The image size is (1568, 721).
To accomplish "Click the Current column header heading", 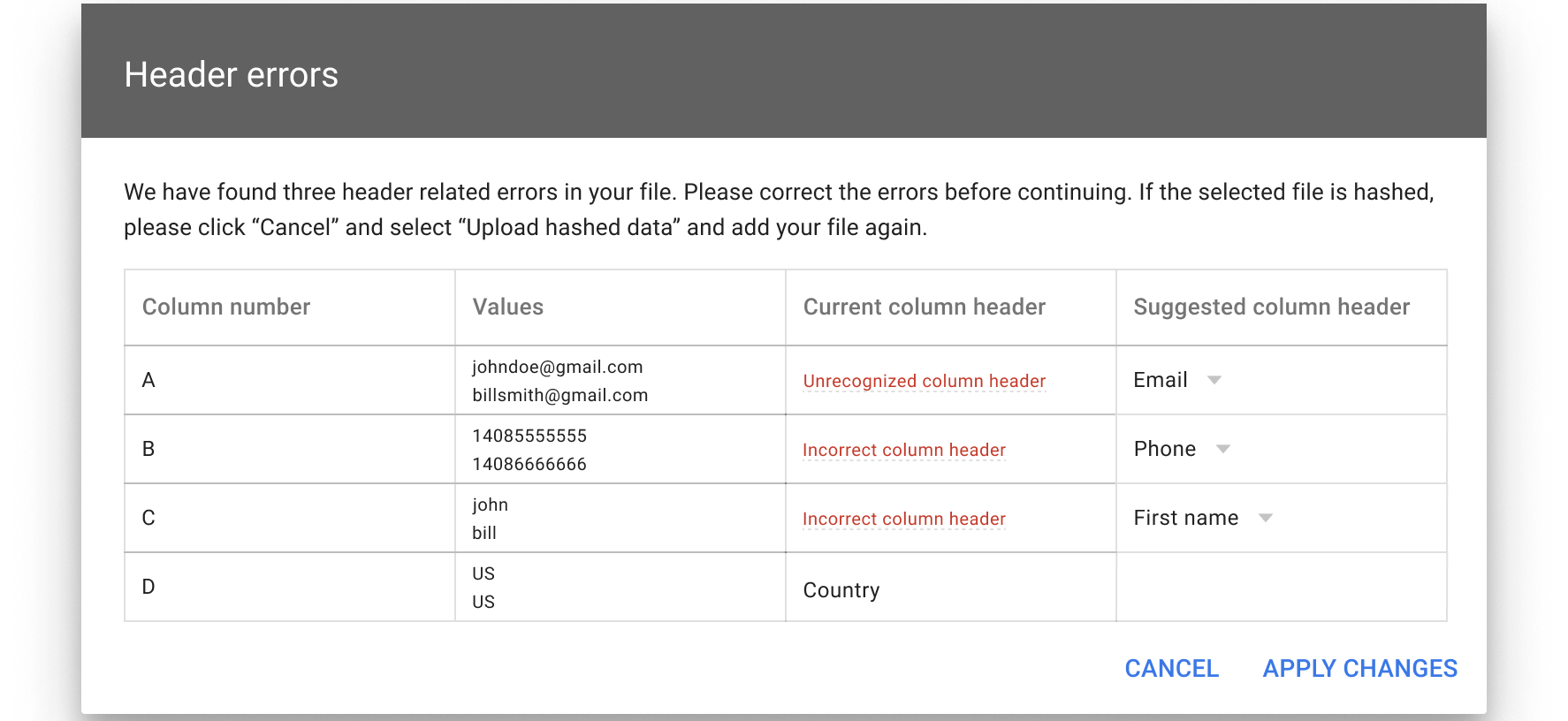I will click(x=924, y=307).
